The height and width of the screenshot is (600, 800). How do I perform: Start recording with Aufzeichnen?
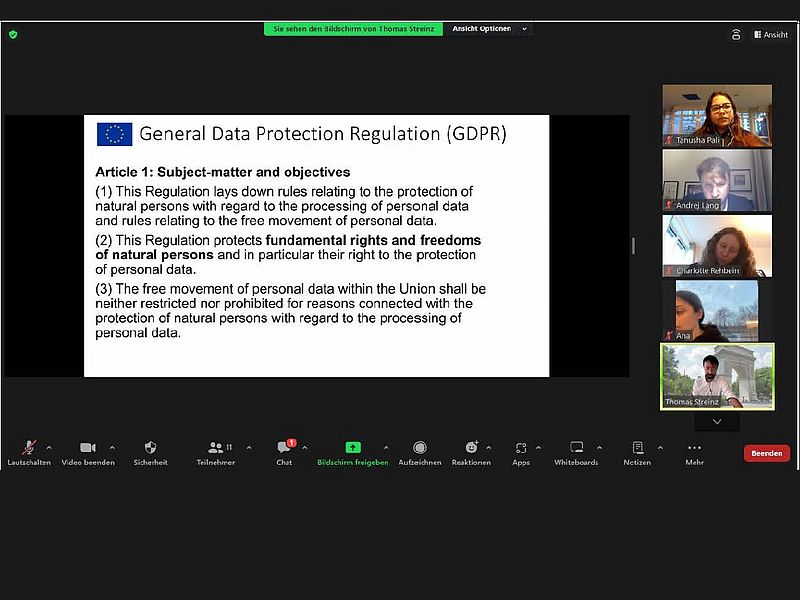(x=419, y=449)
